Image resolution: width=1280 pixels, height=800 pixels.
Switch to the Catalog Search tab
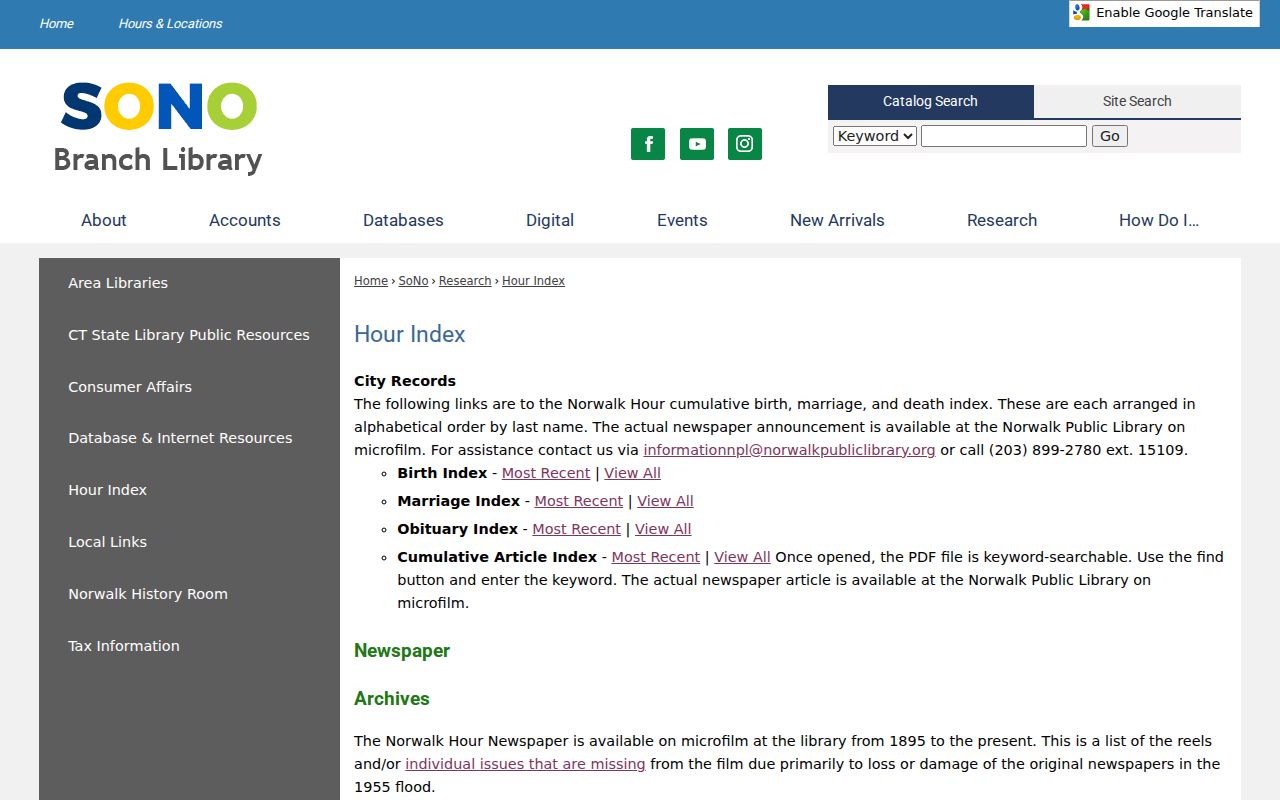coord(930,101)
